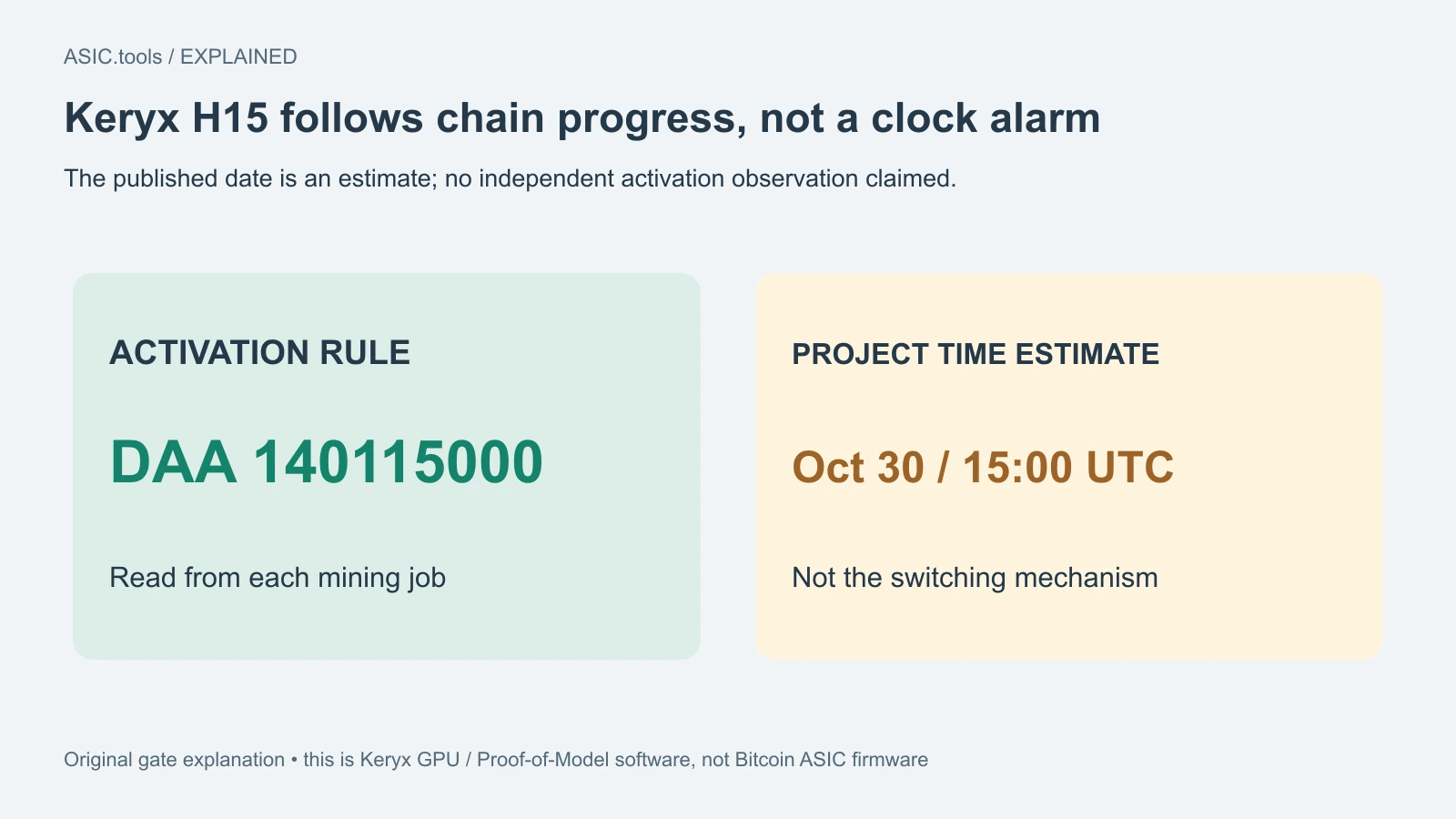Click the 'clock alarm' words in headline
This screenshot has width=1456, height=819.
click(986, 119)
